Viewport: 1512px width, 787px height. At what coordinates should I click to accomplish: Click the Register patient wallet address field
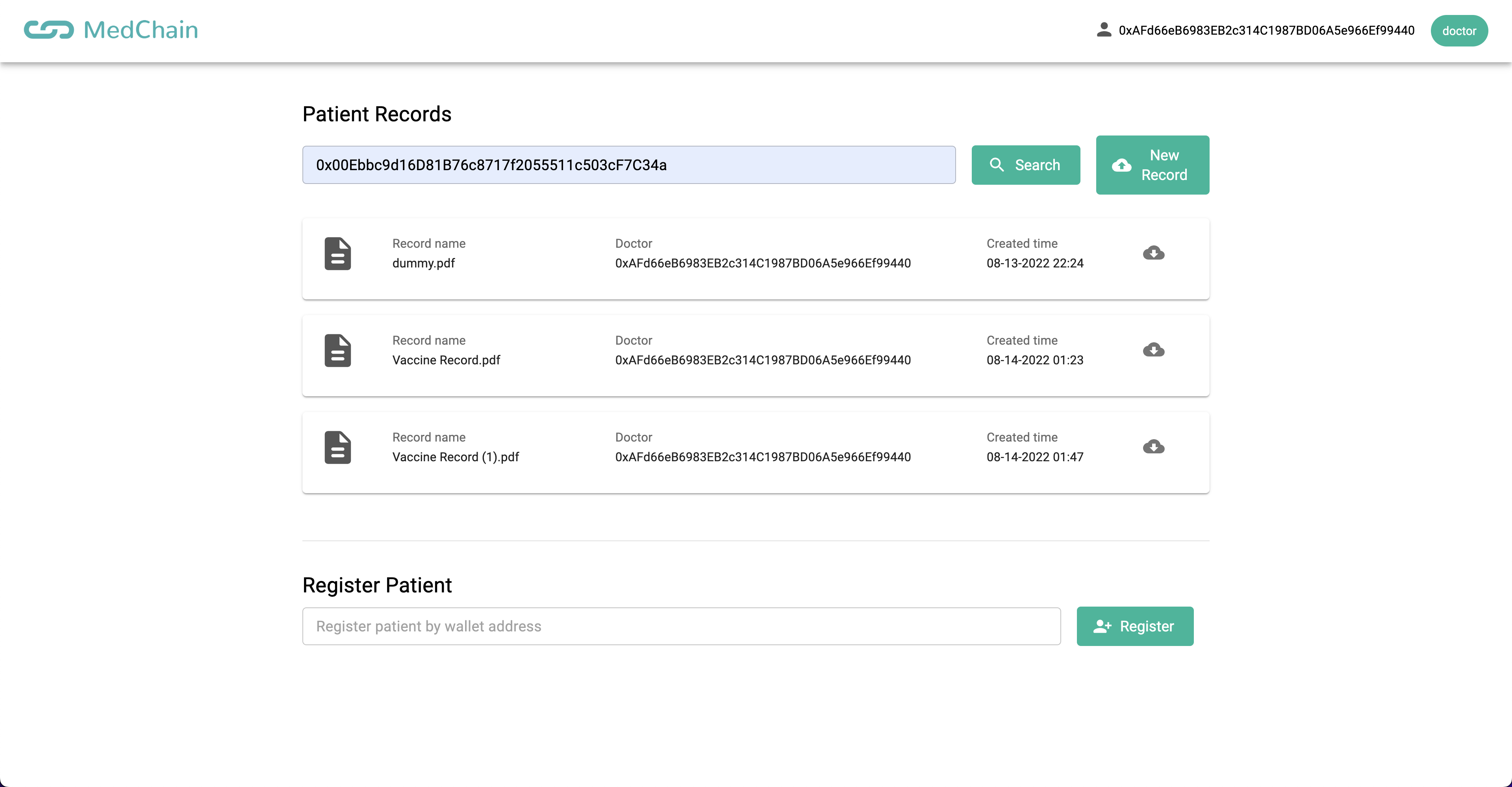pyautogui.click(x=681, y=626)
